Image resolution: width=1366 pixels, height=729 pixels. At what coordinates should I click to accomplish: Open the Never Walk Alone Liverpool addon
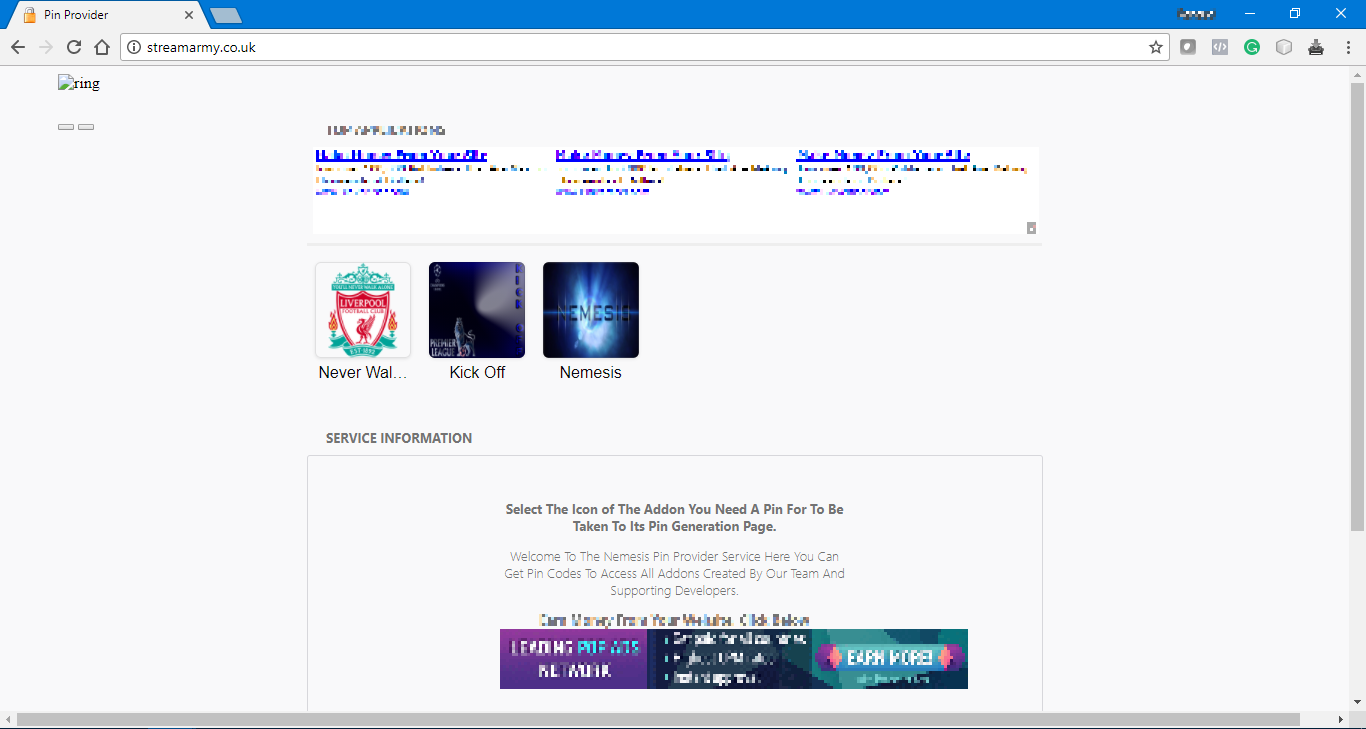pos(363,310)
